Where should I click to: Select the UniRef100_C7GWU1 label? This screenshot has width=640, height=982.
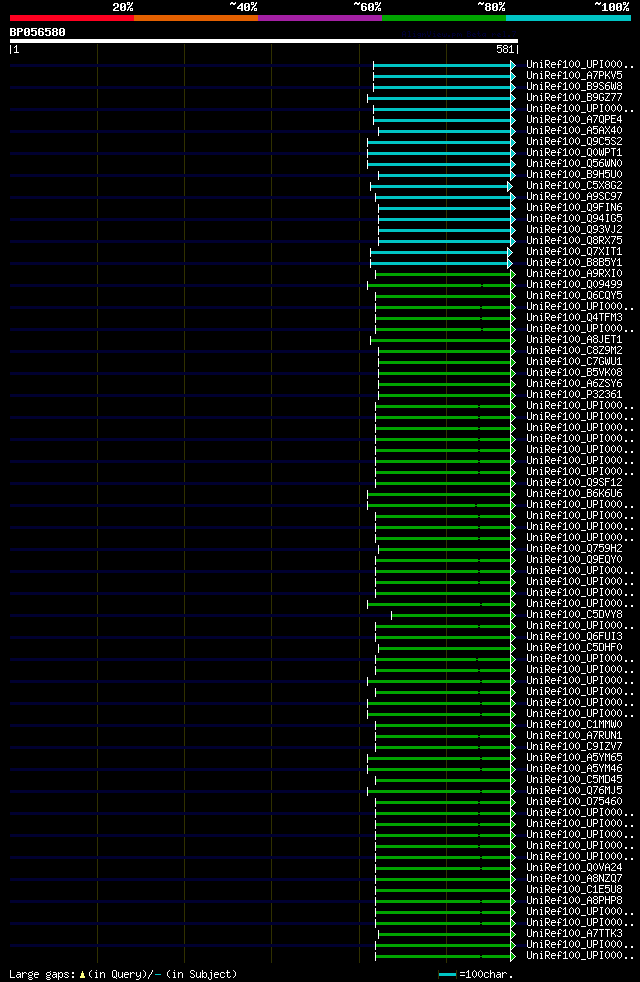click(x=574, y=362)
